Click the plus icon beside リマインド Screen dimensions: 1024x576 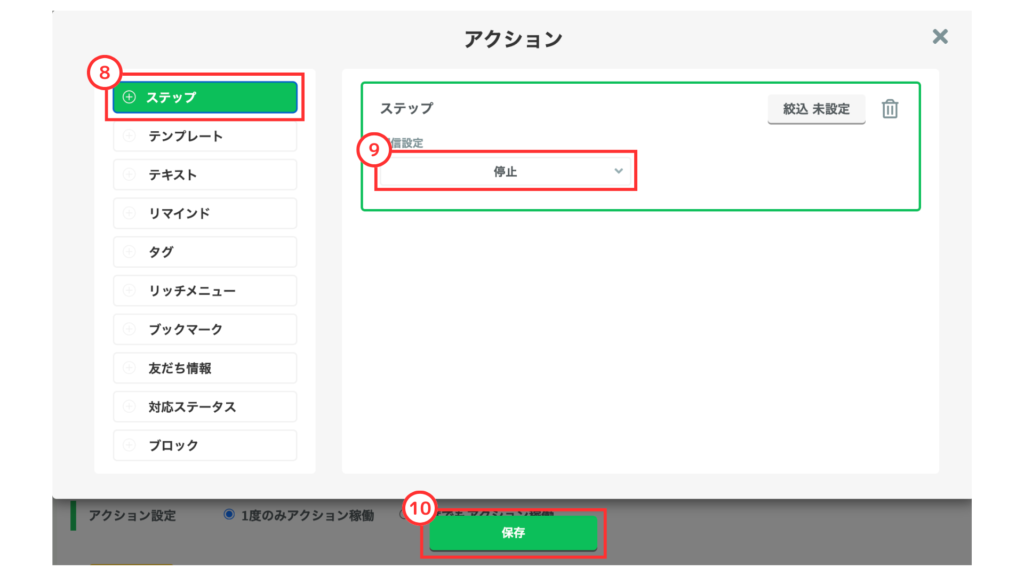(x=129, y=213)
